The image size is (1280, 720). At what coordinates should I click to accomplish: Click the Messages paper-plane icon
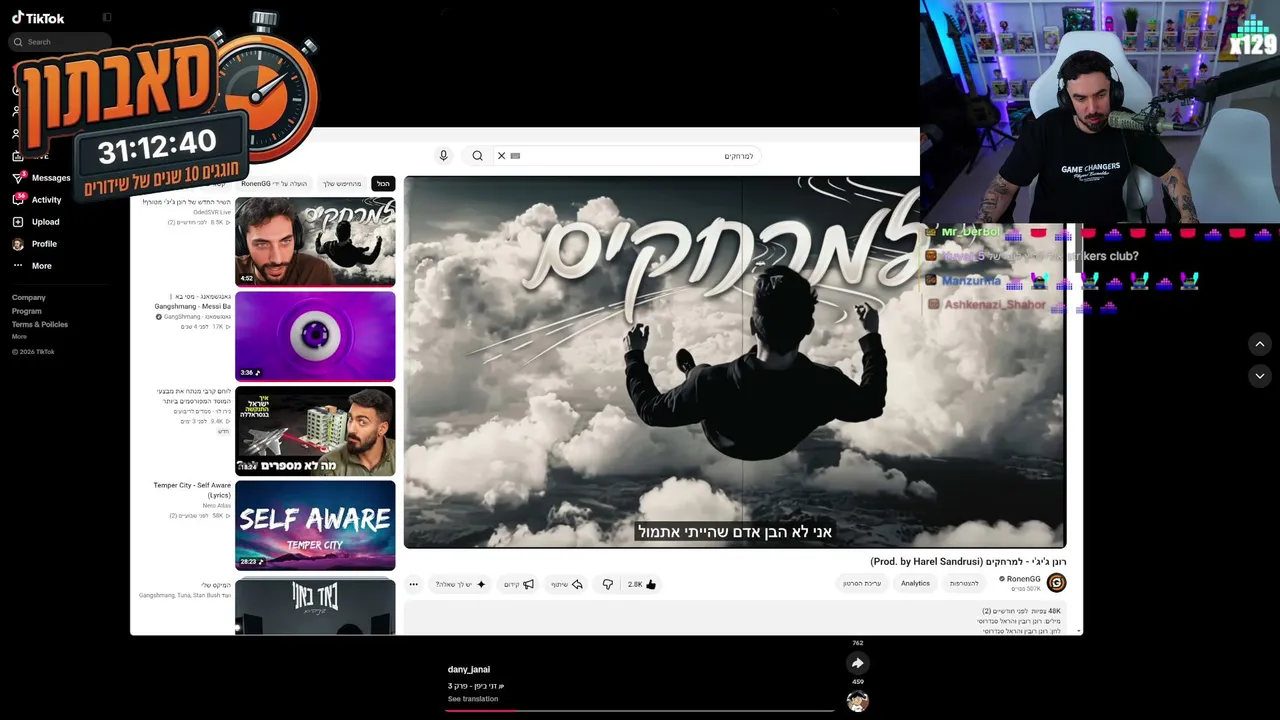coord(18,178)
